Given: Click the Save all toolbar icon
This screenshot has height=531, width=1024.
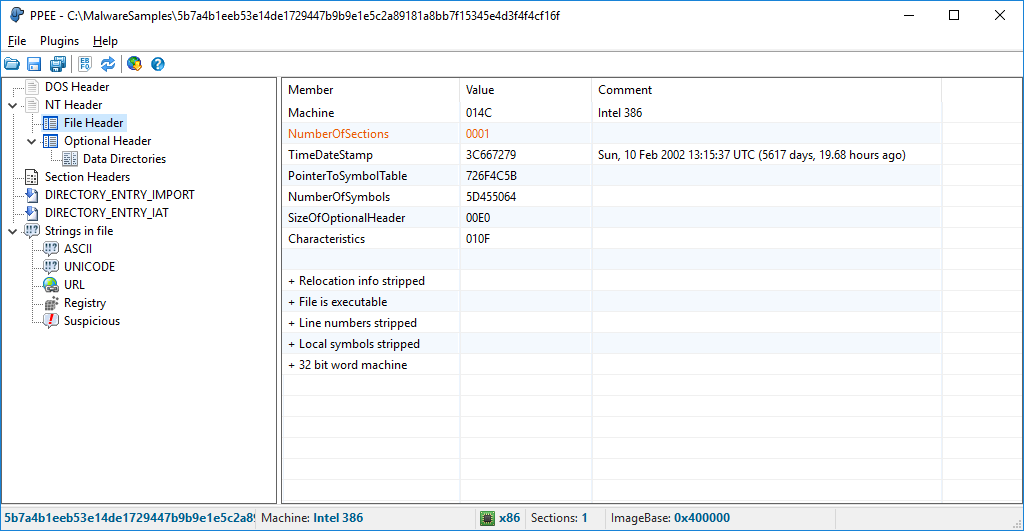Looking at the screenshot, I should [x=57, y=64].
